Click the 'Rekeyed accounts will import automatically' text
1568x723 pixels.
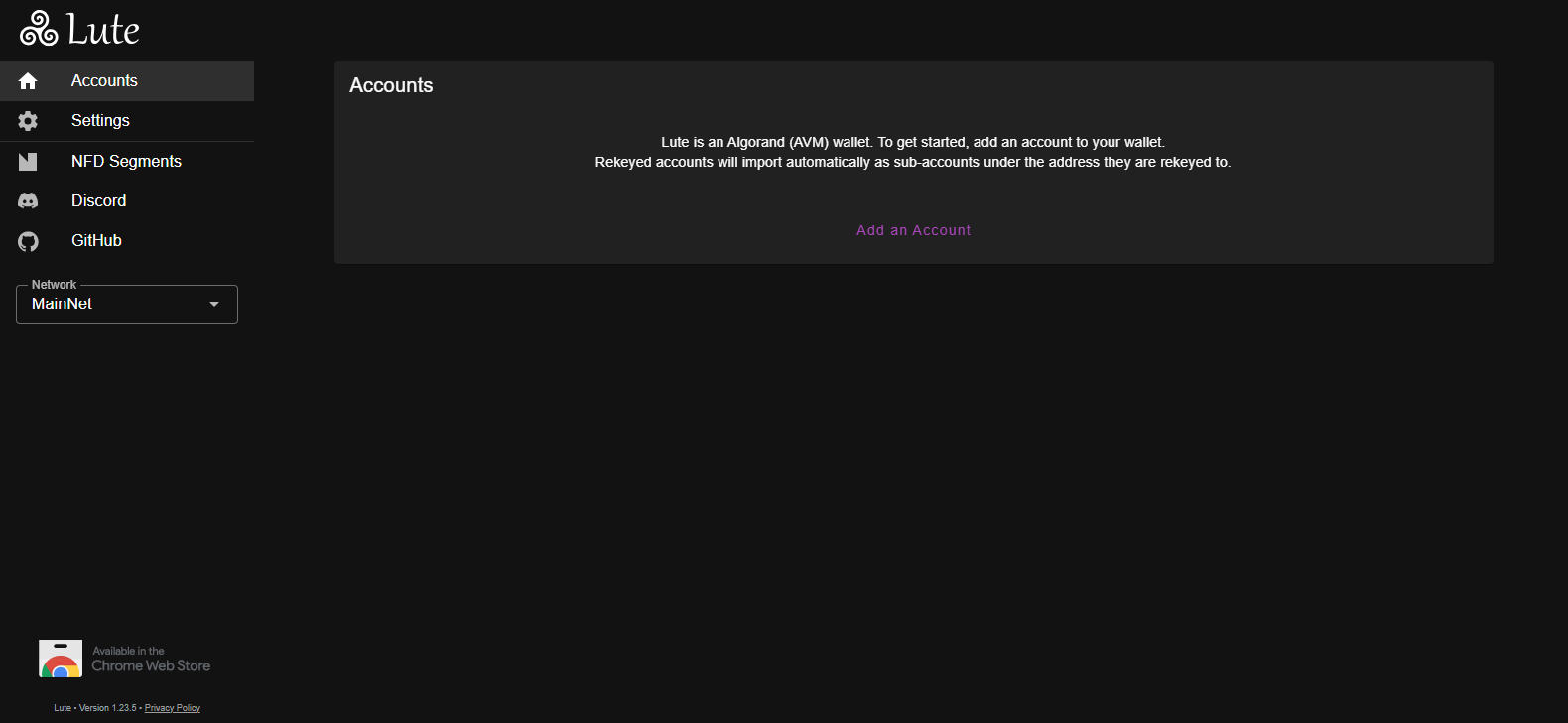[x=913, y=162]
